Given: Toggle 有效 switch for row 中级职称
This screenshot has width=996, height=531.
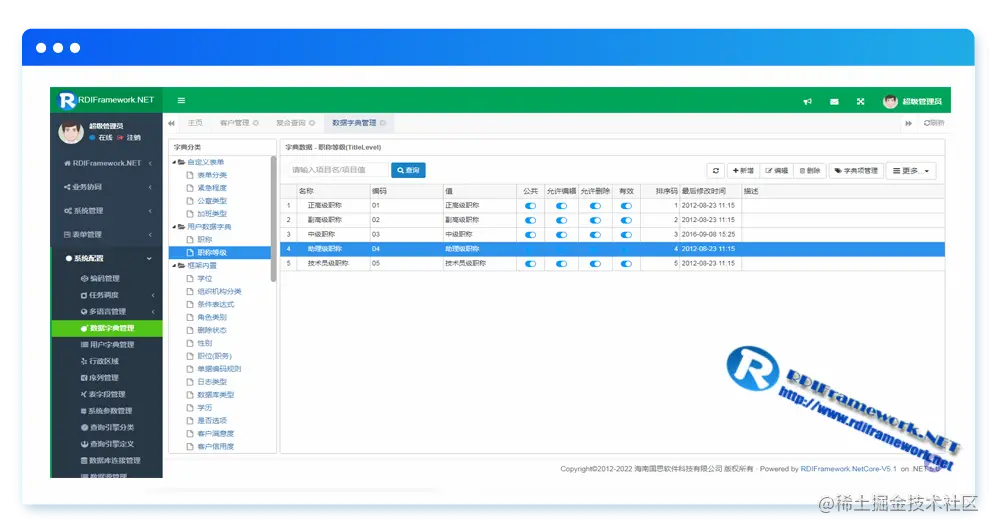Looking at the screenshot, I should [x=626, y=235].
